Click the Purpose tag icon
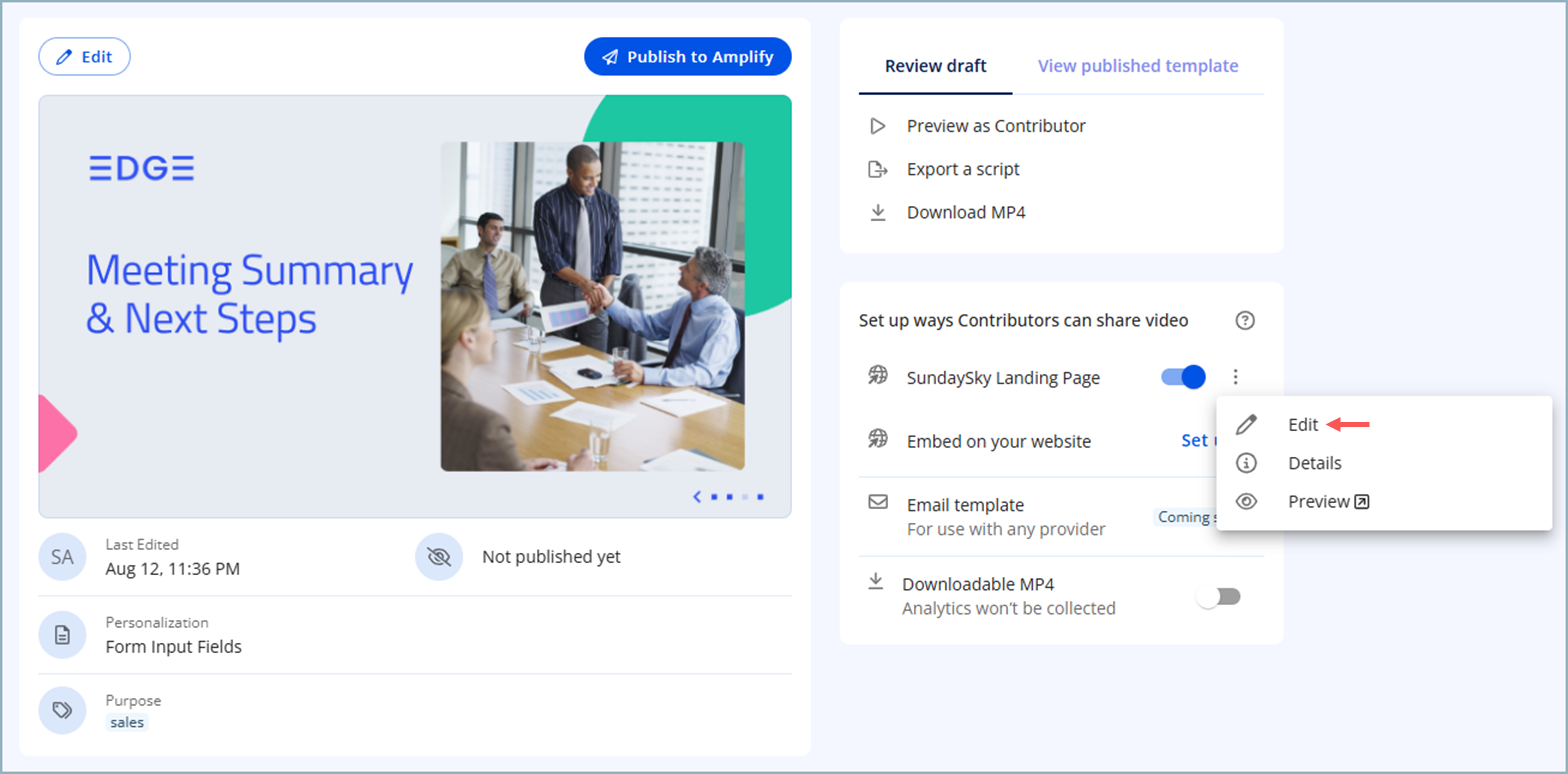This screenshot has height=774, width=1568. [62, 710]
